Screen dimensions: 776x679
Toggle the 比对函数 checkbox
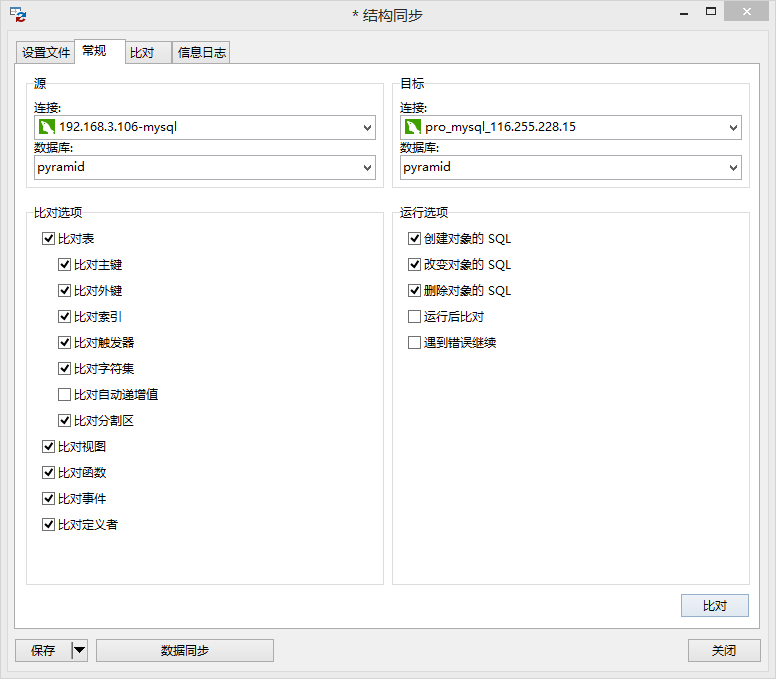coord(48,473)
